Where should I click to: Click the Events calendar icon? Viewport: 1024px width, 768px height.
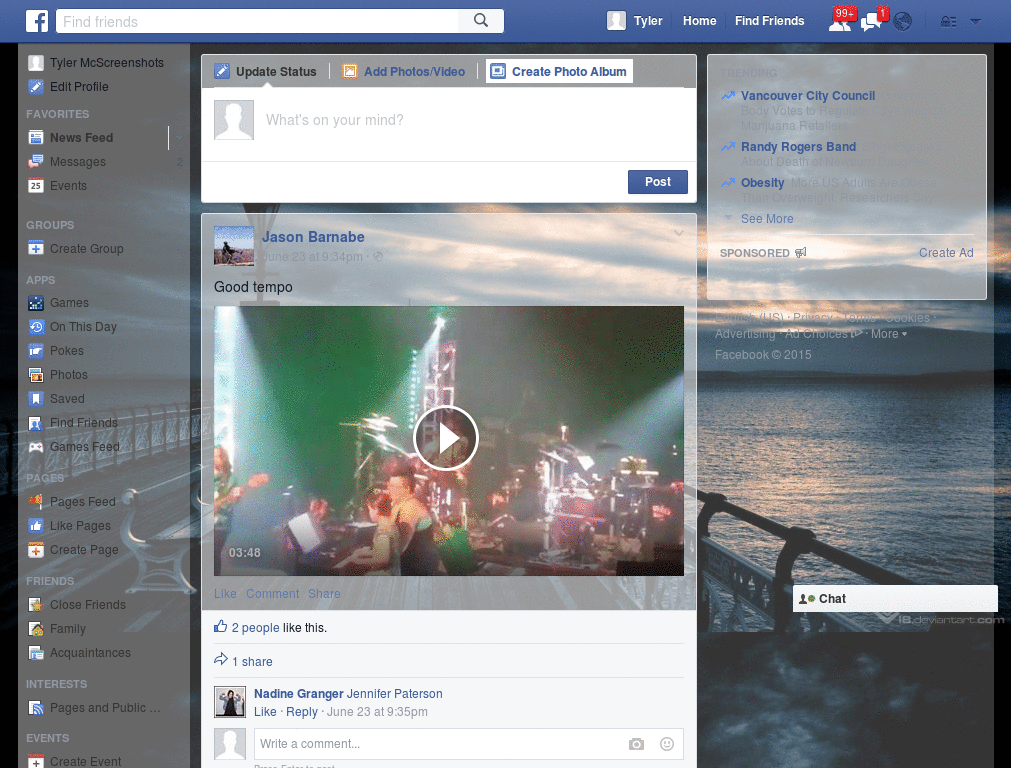point(36,185)
